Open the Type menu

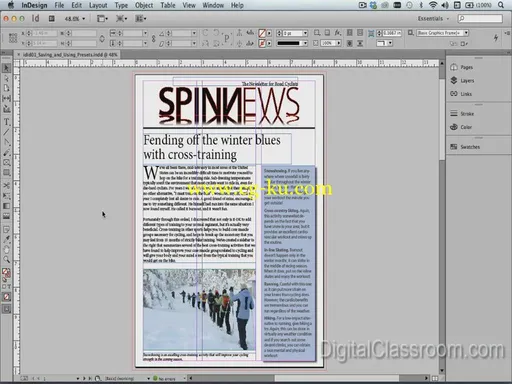tap(121, 5)
